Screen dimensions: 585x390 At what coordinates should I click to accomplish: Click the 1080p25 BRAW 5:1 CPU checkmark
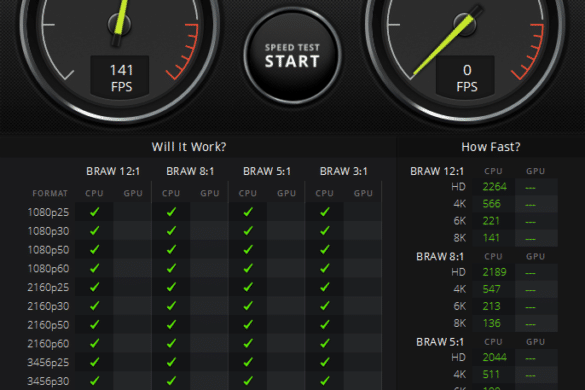point(248,212)
